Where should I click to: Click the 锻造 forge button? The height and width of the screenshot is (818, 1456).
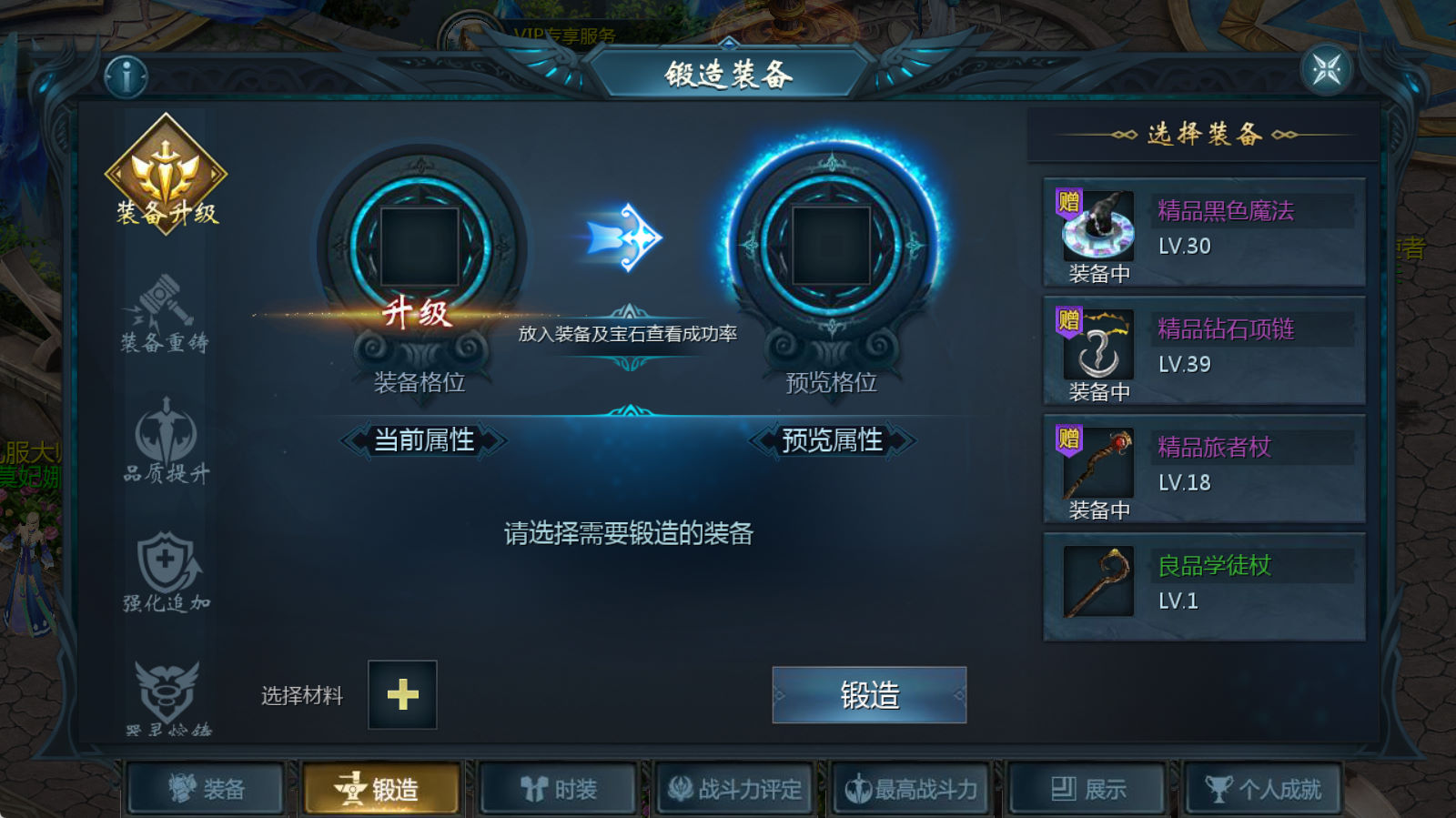tap(869, 695)
